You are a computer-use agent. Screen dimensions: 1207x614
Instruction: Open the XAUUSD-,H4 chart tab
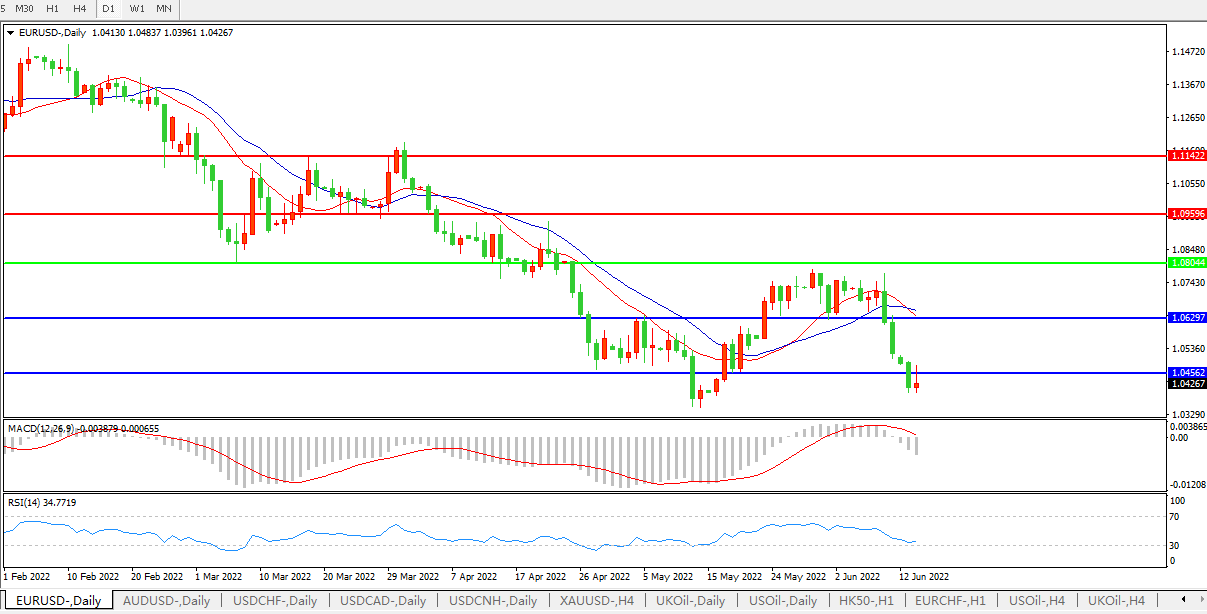(x=596, y=601)
